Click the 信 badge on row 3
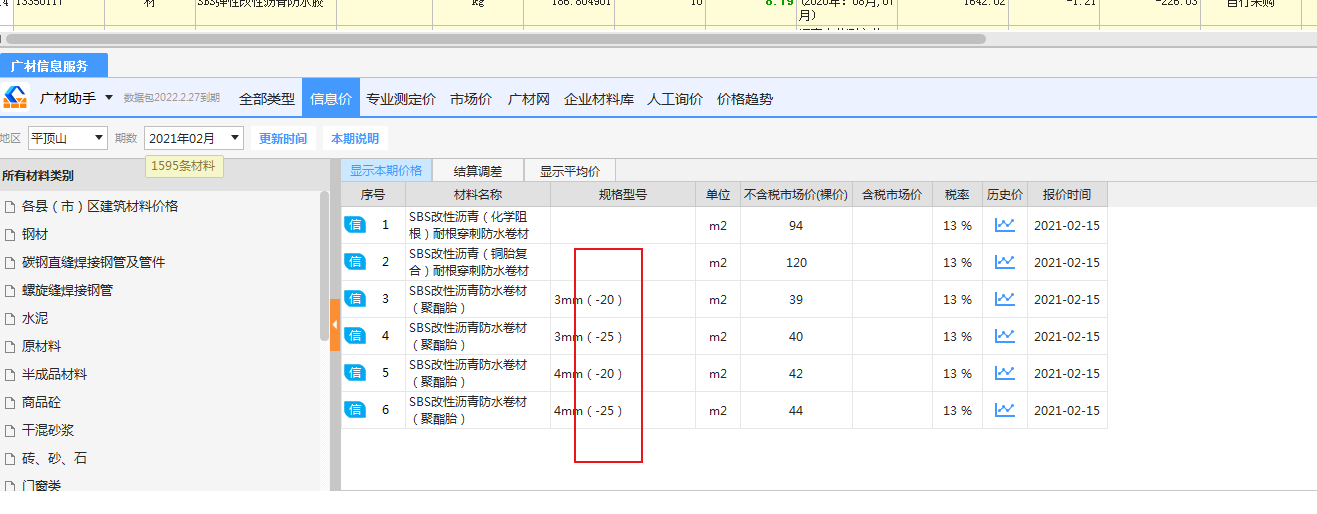 pyautogui.click(x=355, y=299)
